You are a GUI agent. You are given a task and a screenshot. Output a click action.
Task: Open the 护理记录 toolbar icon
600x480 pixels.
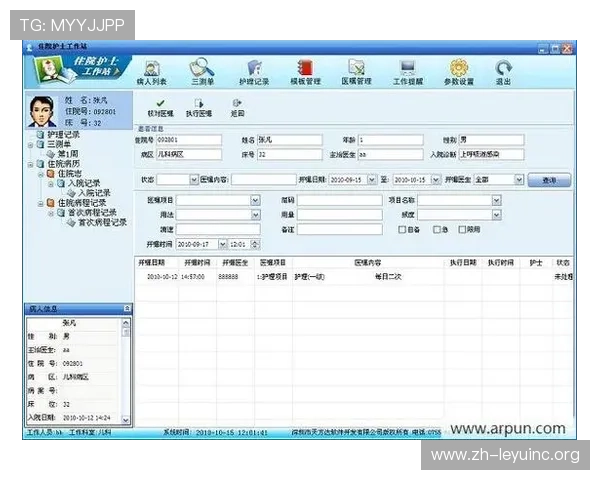click(254, 72)
